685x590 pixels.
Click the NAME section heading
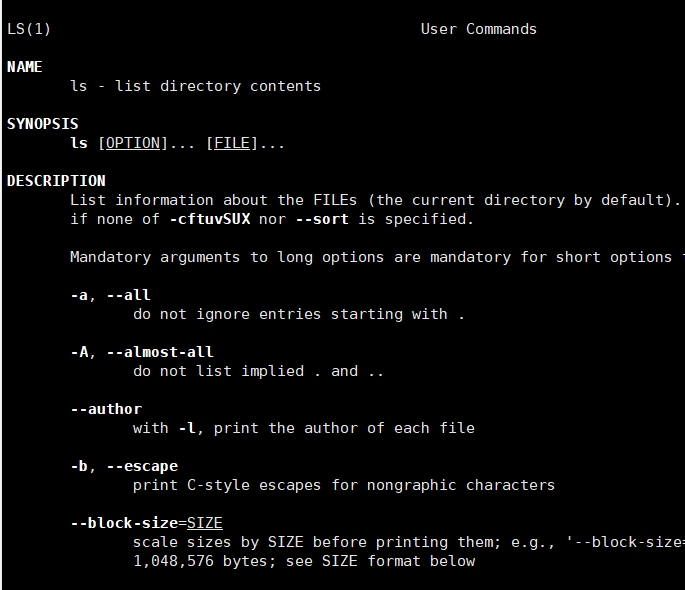25,67
